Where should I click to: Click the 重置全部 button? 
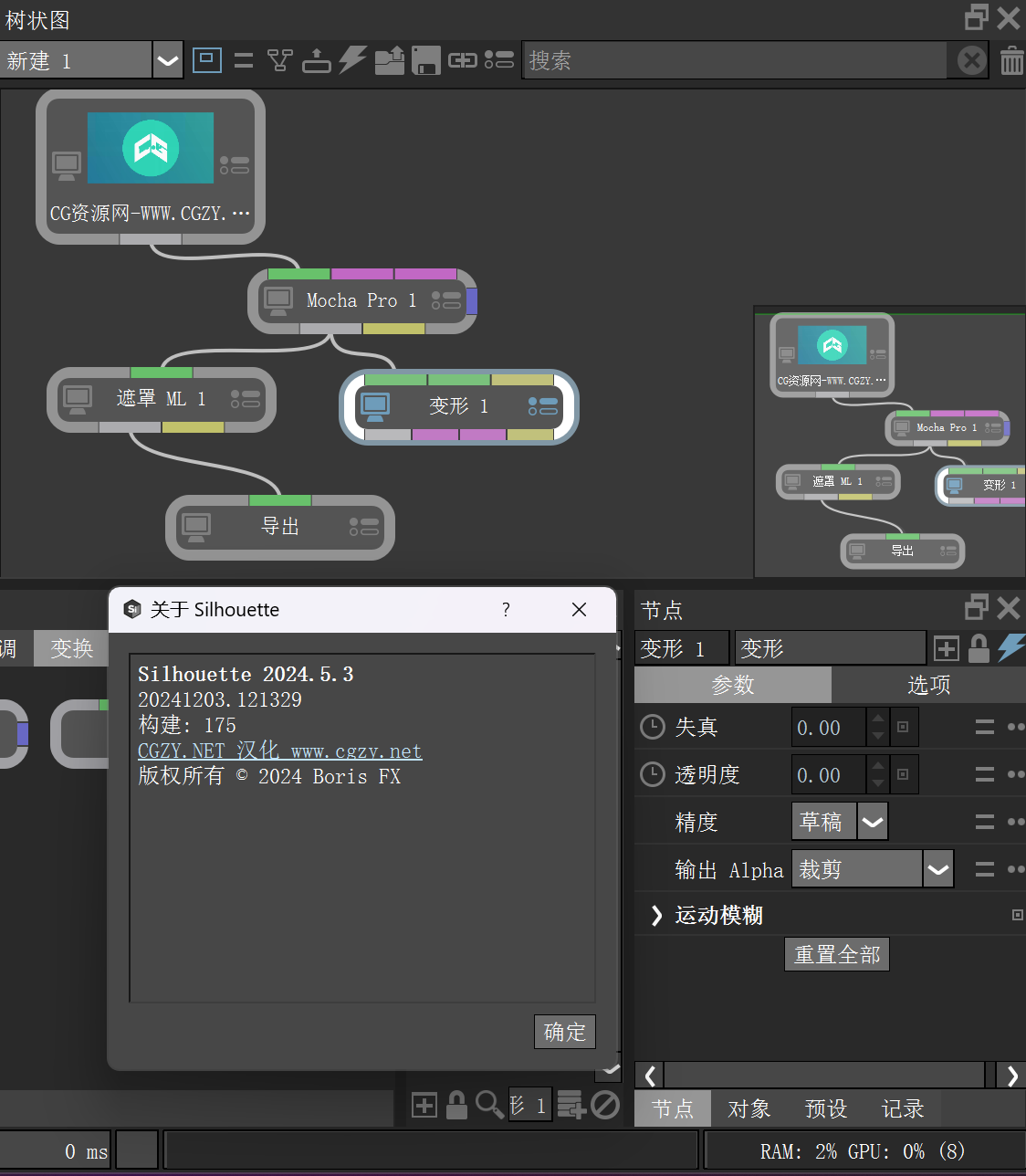(837, 954)
